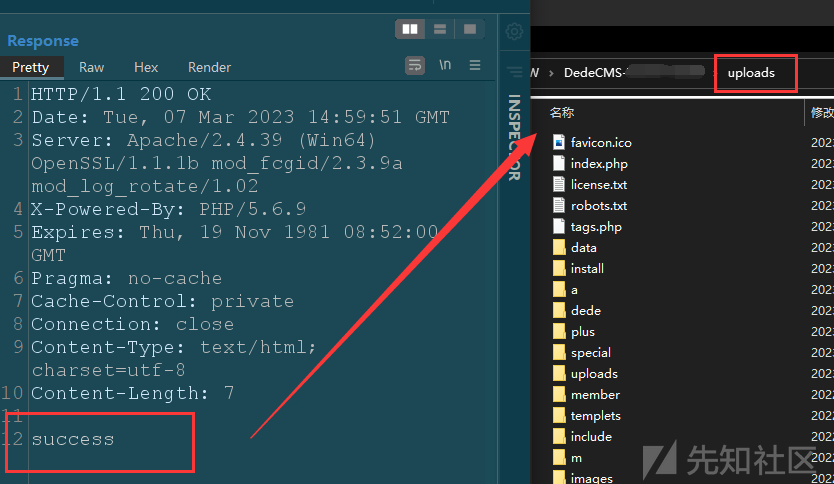834x484 pixels.
Task: Expand the Inspector panel lines icon
Action: pos(514,72)
